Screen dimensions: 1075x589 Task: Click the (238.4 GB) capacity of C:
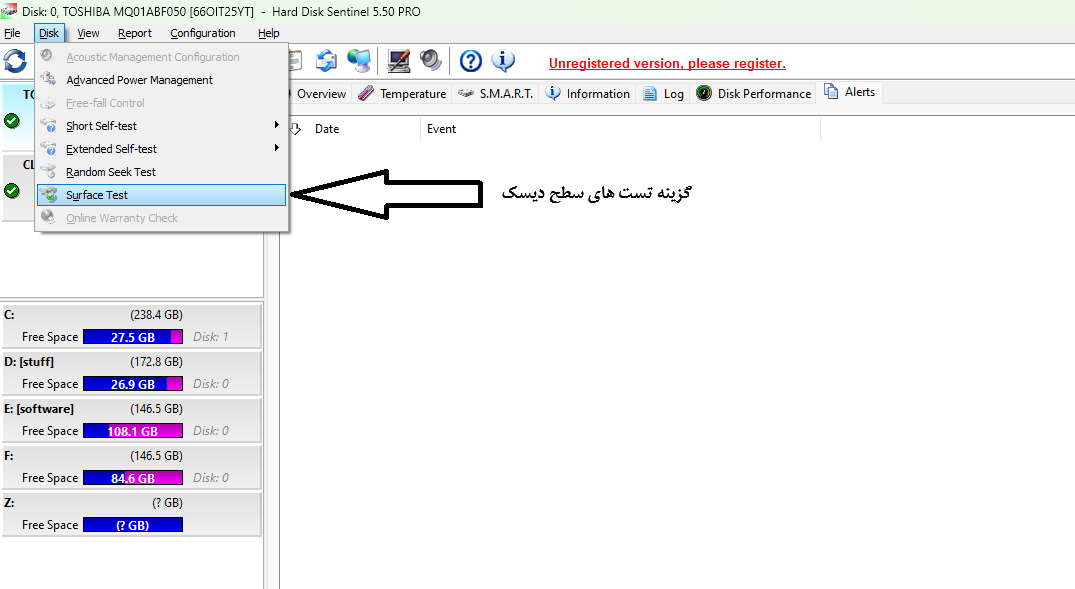(156, 315)
